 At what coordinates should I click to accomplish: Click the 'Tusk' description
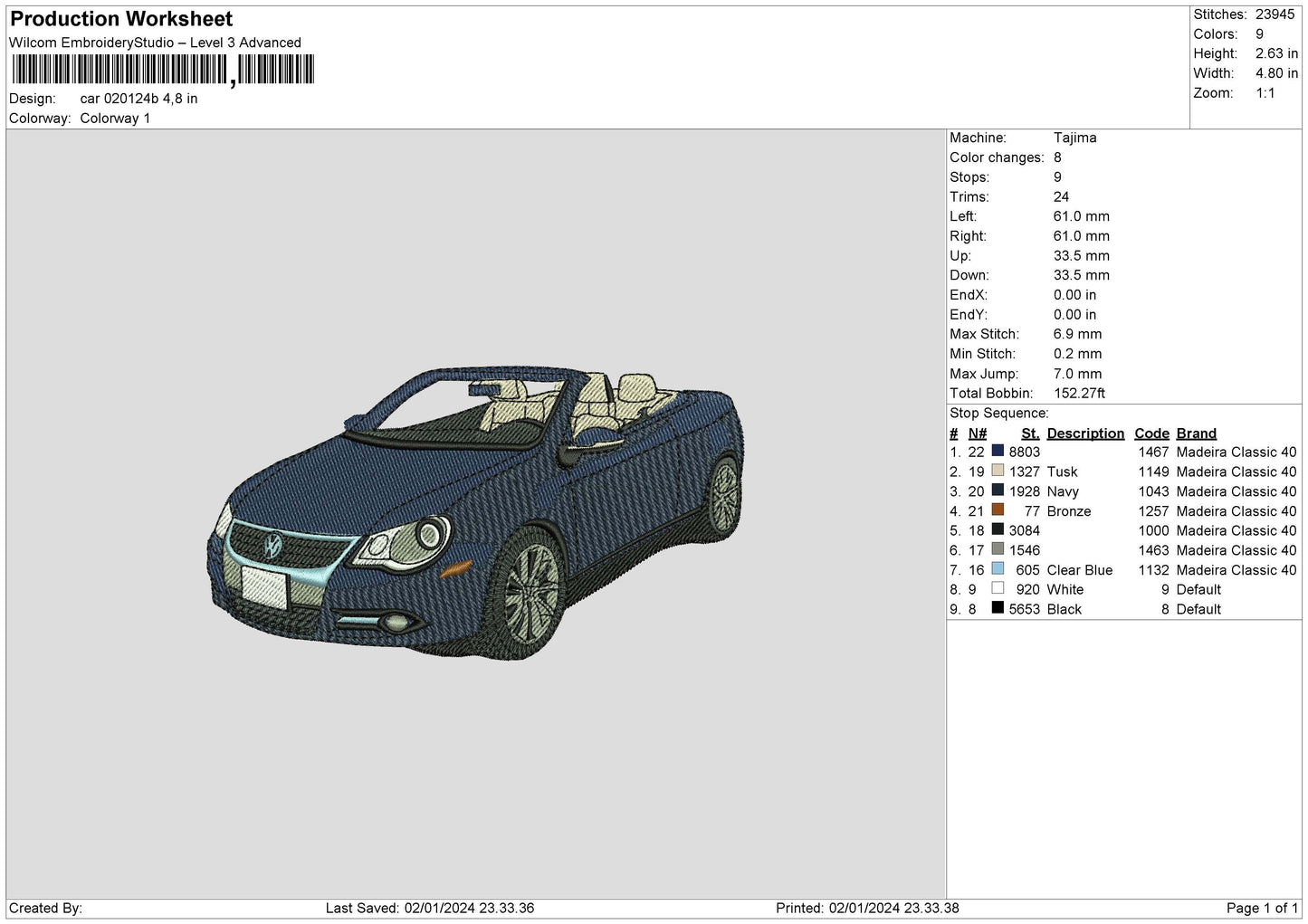(x=1062, y=472)
